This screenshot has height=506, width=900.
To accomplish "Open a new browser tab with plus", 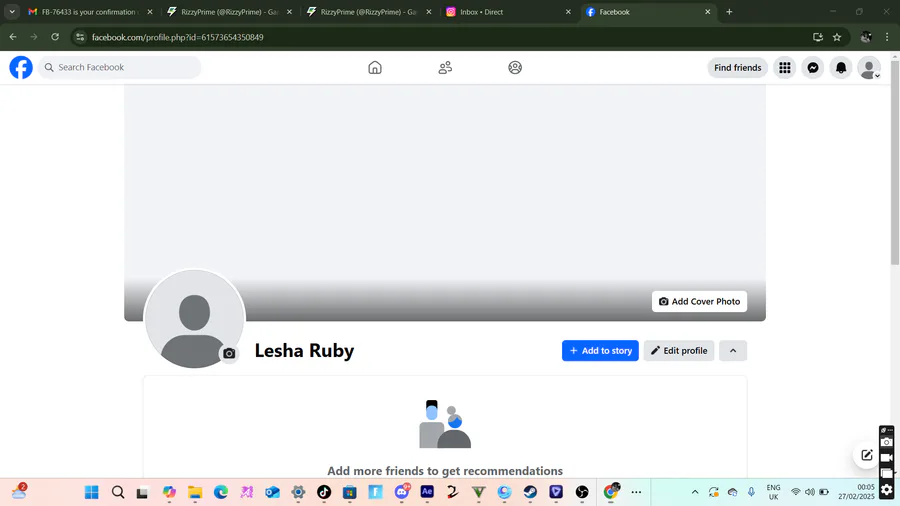I will 729,11.
